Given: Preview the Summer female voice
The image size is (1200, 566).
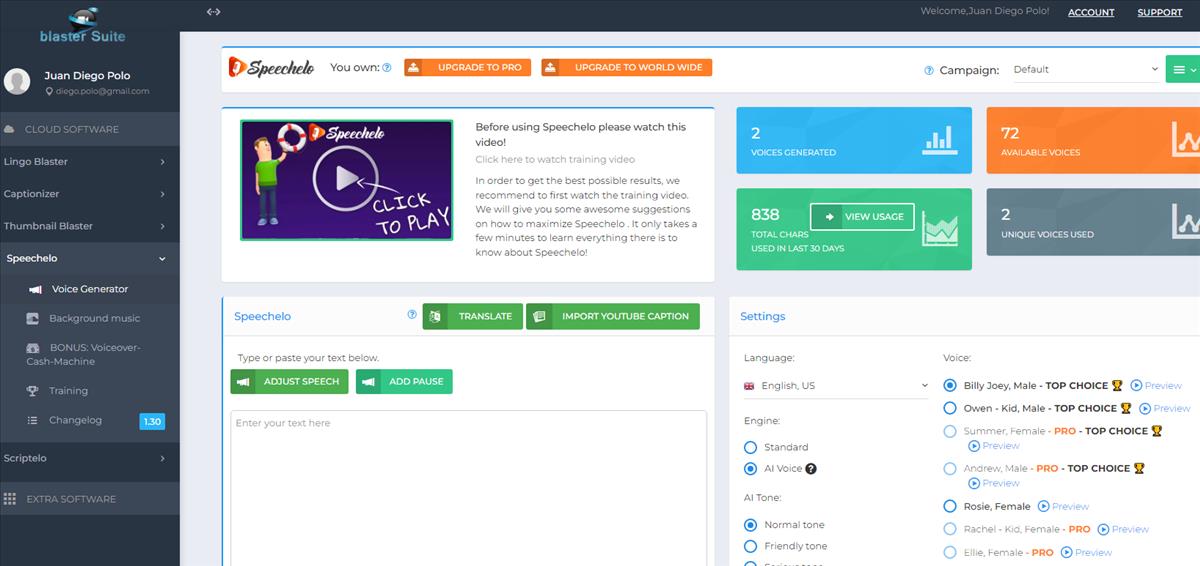Looking at the screenshot, I should pos(993,446).
